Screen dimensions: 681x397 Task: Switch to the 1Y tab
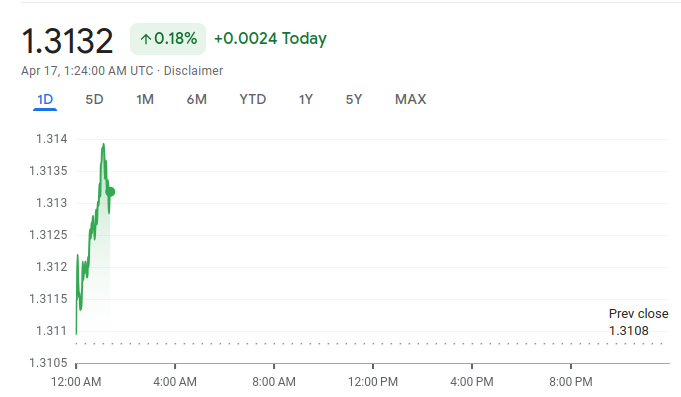tap(306, 99)
